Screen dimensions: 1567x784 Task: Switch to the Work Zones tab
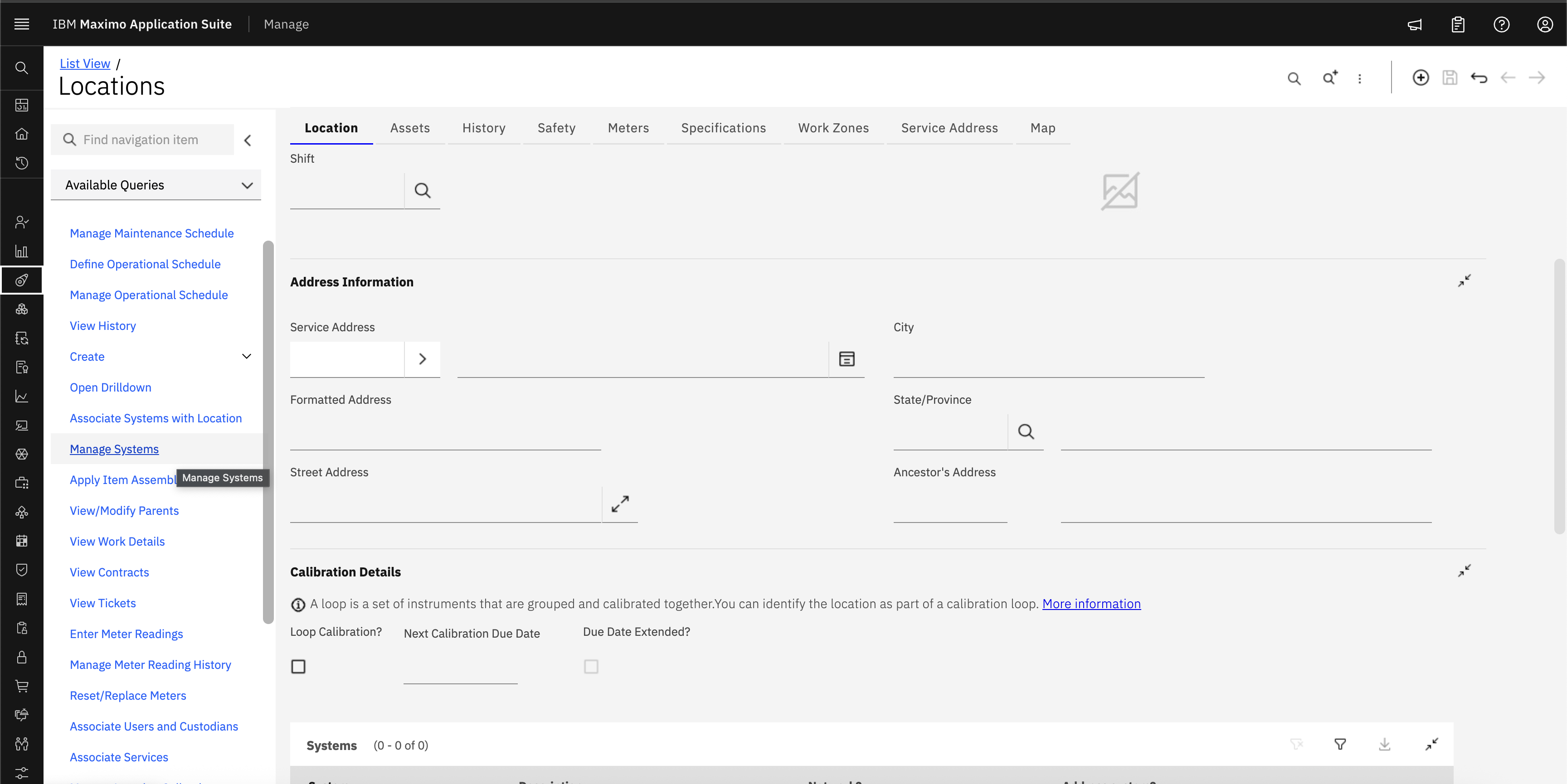pyautogui.click(x=833, y=128)
